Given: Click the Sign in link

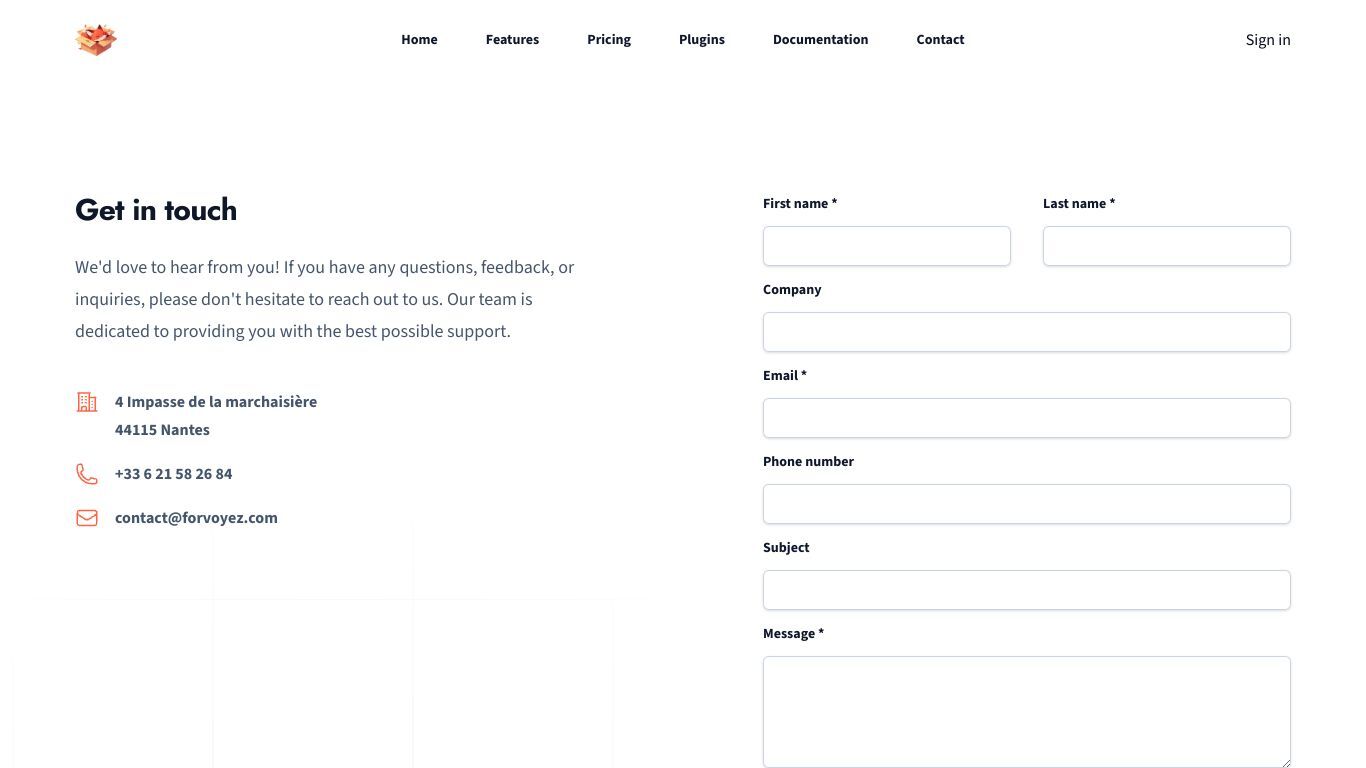Looking at the screenshot, I should pos(1268,40).
